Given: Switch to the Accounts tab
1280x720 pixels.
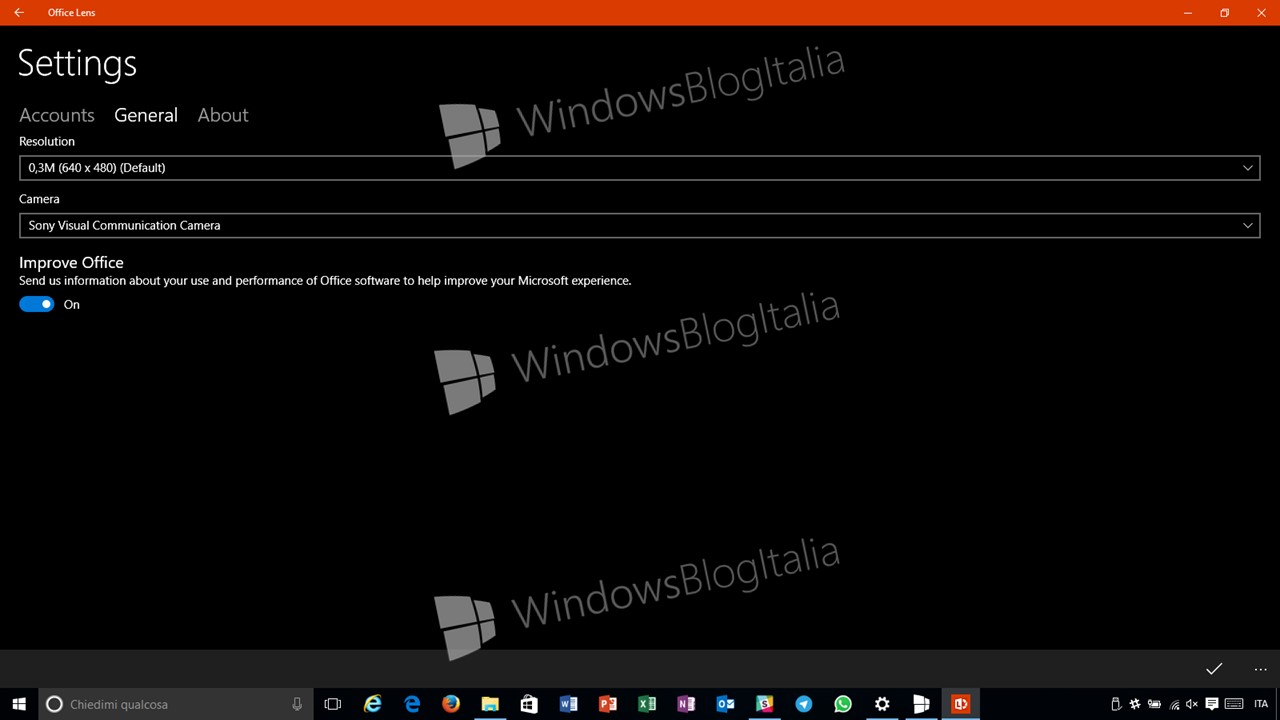Looking at the screenshot, I should 57,115.
